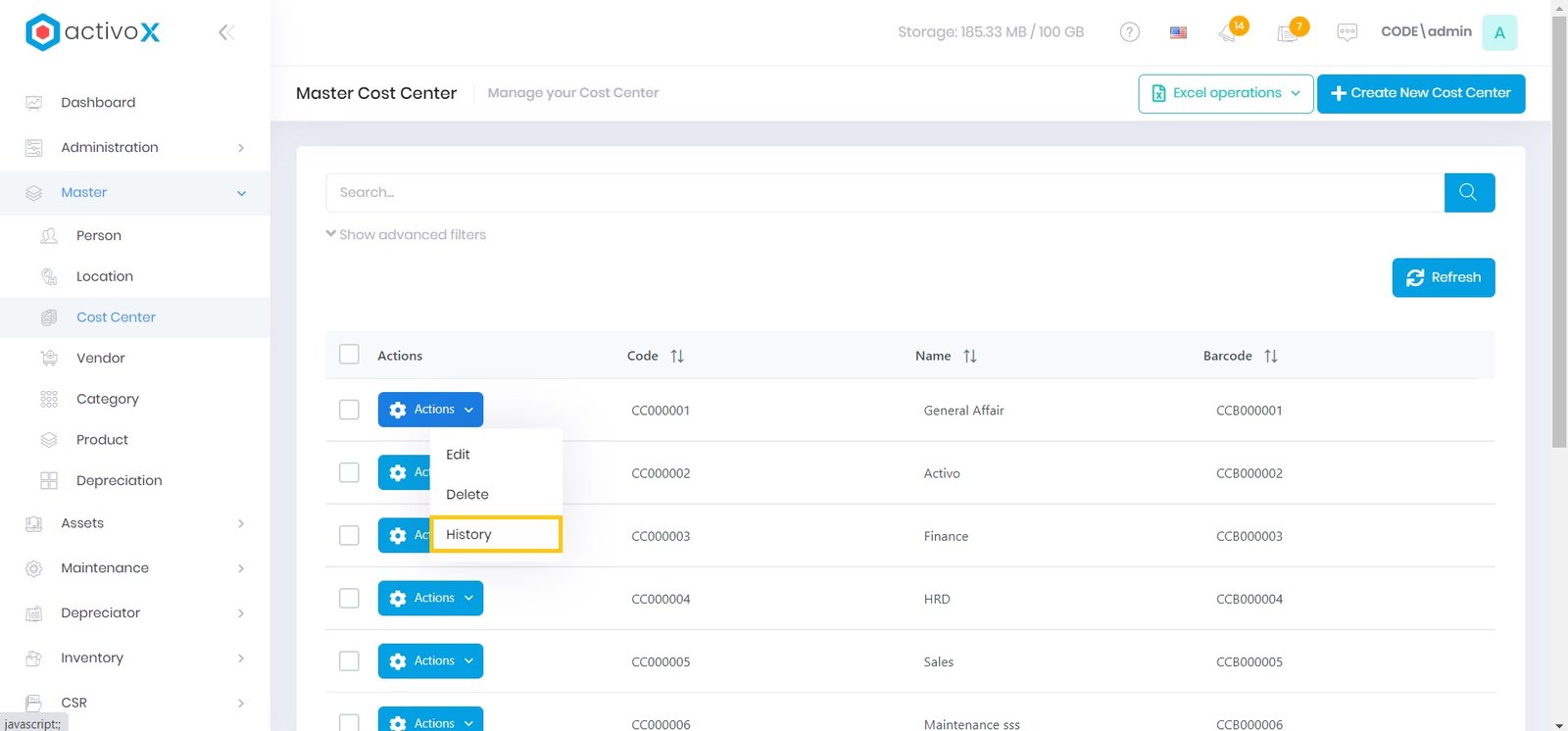Open notifications bell with 14 badge
This screenshot has height=731, width=1568.
[x=1229, y=32]
